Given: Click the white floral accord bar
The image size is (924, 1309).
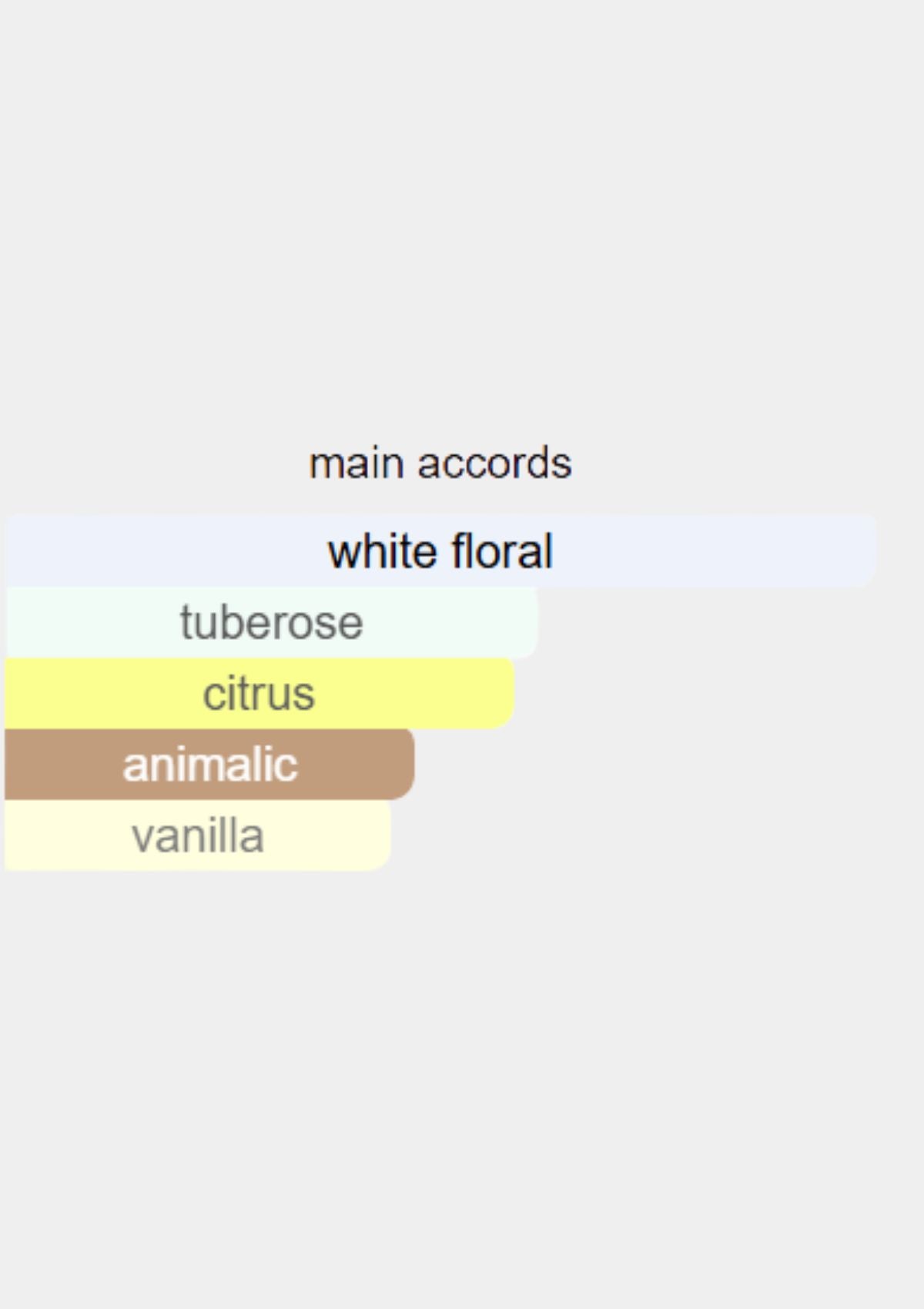Looking at the screenshot, I should coord(440,551).
